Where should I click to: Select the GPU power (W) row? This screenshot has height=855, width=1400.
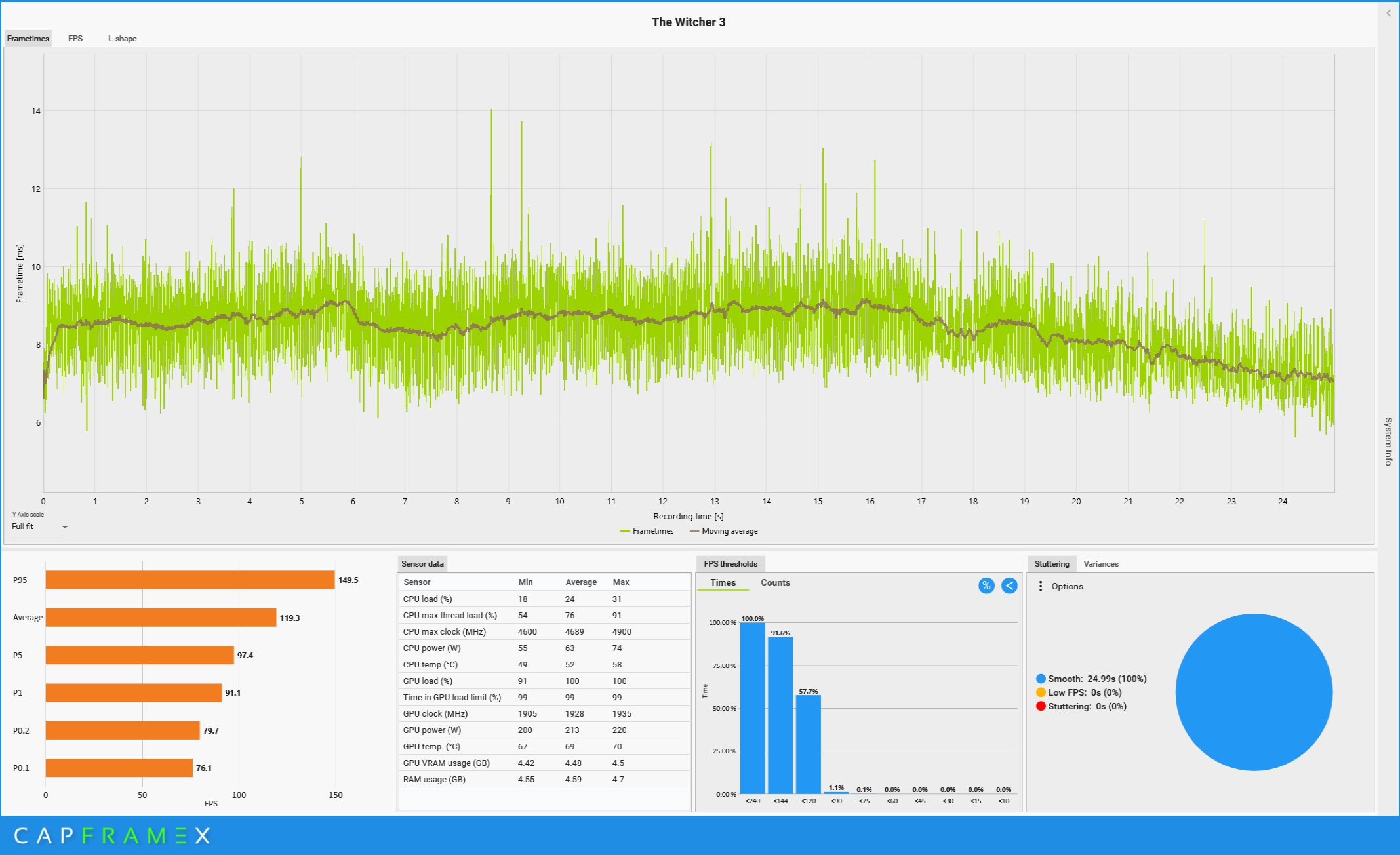pos(544,730)
